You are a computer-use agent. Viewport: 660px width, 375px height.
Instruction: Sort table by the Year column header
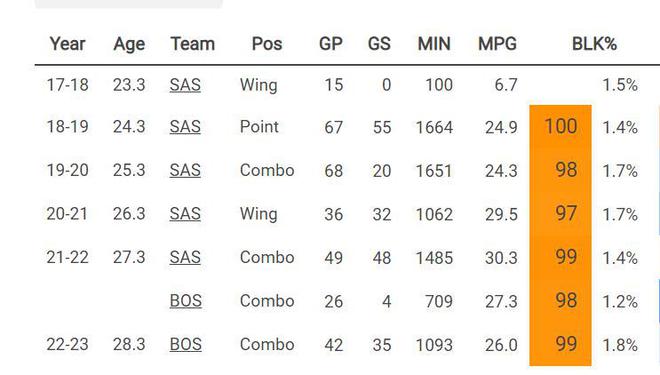click(x=67, y=44)
